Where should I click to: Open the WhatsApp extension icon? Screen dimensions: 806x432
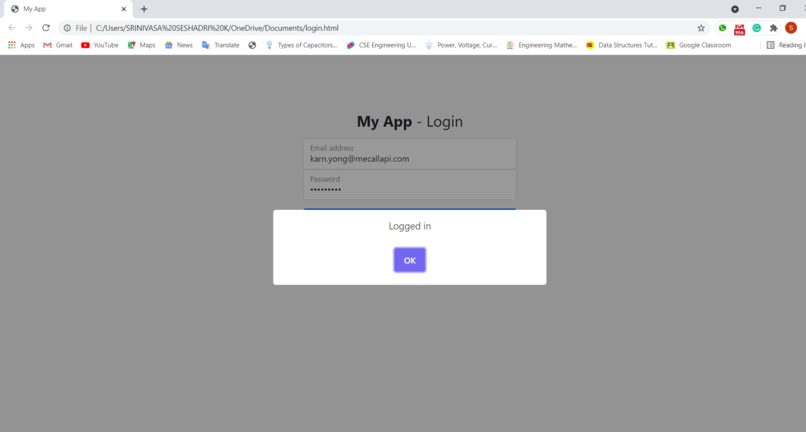[723, 28]
